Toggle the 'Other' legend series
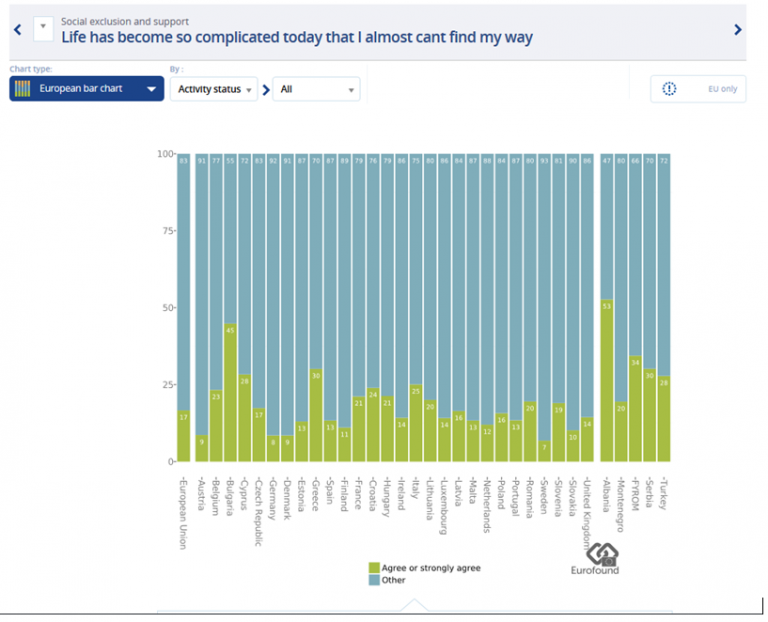Image resolution: width=768 pixels, height=622 pixels. point(393,580)
